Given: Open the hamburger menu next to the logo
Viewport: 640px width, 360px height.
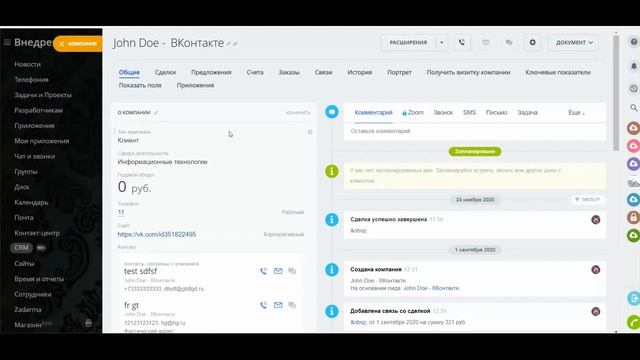Looking at the screenshot, I should (7, 42).
